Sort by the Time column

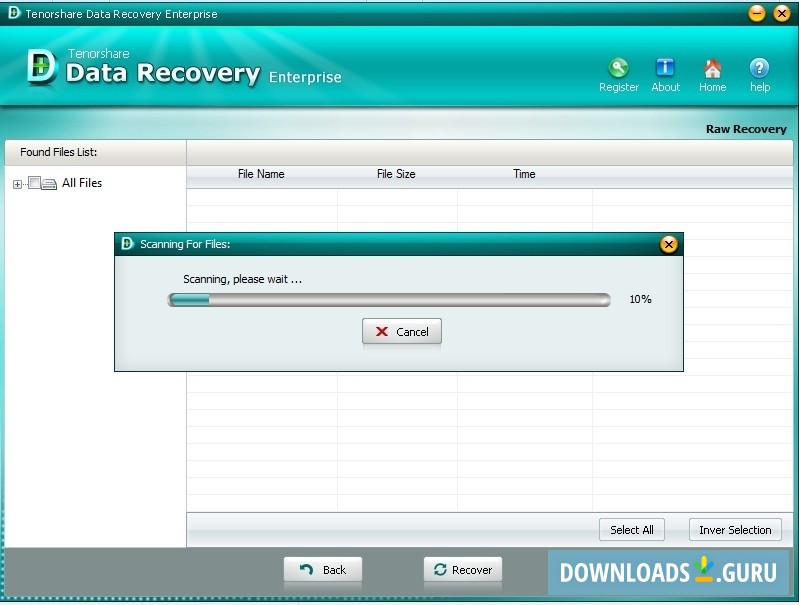point(524,174)
